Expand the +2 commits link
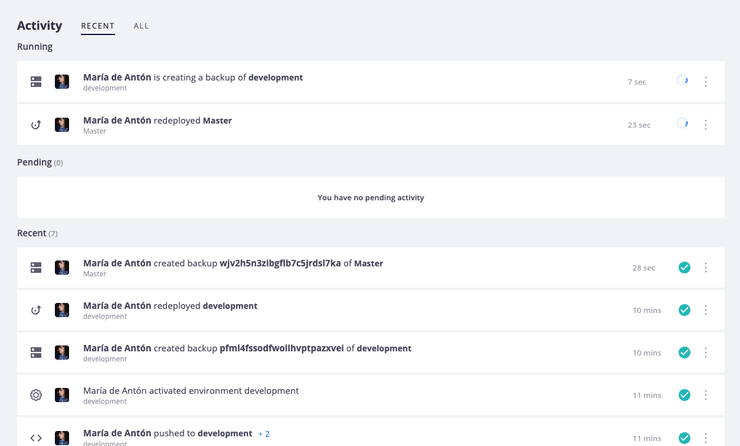The image size is (740, 446). pos(264,434)
